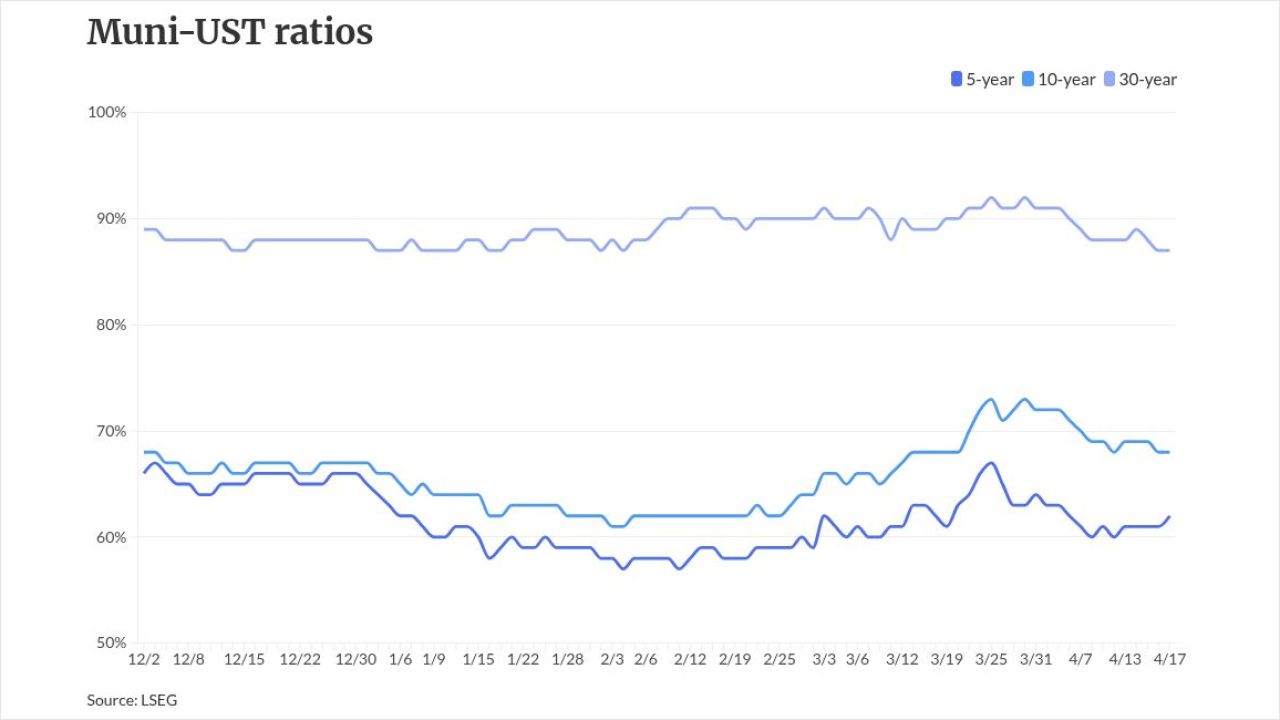Select the 100% y-axis label
Viewport: 1280px width, 720px height.
point(107,112)
